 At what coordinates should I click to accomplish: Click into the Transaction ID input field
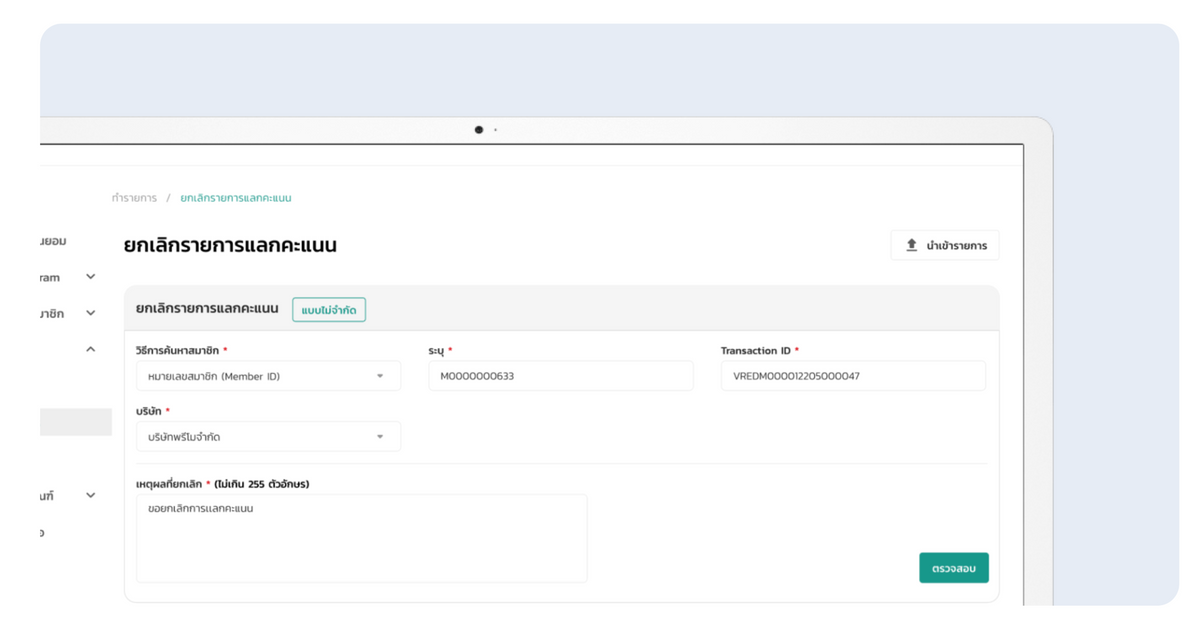point(852,376)
